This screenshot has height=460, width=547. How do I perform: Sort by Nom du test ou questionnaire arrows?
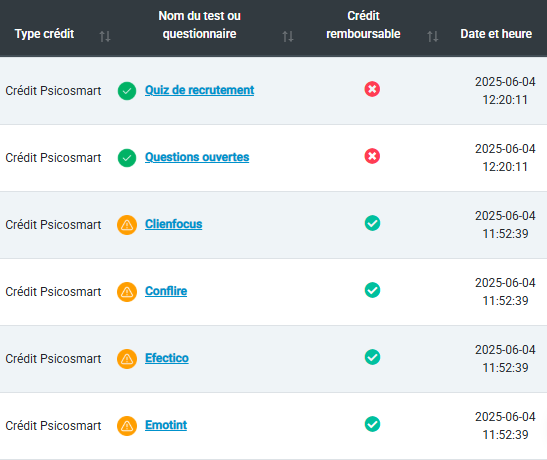pyautogui.click(x=288, y=36)
